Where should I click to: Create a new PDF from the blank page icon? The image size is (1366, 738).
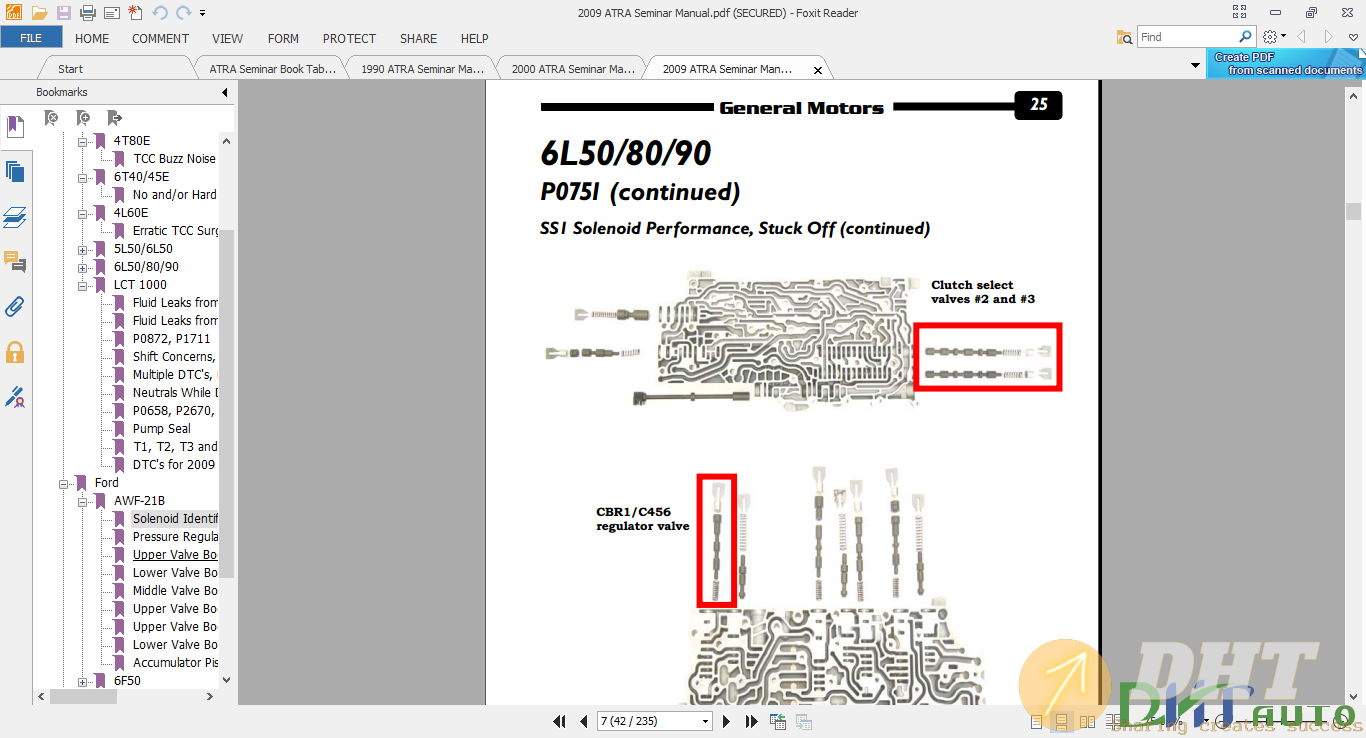point(135,13)
